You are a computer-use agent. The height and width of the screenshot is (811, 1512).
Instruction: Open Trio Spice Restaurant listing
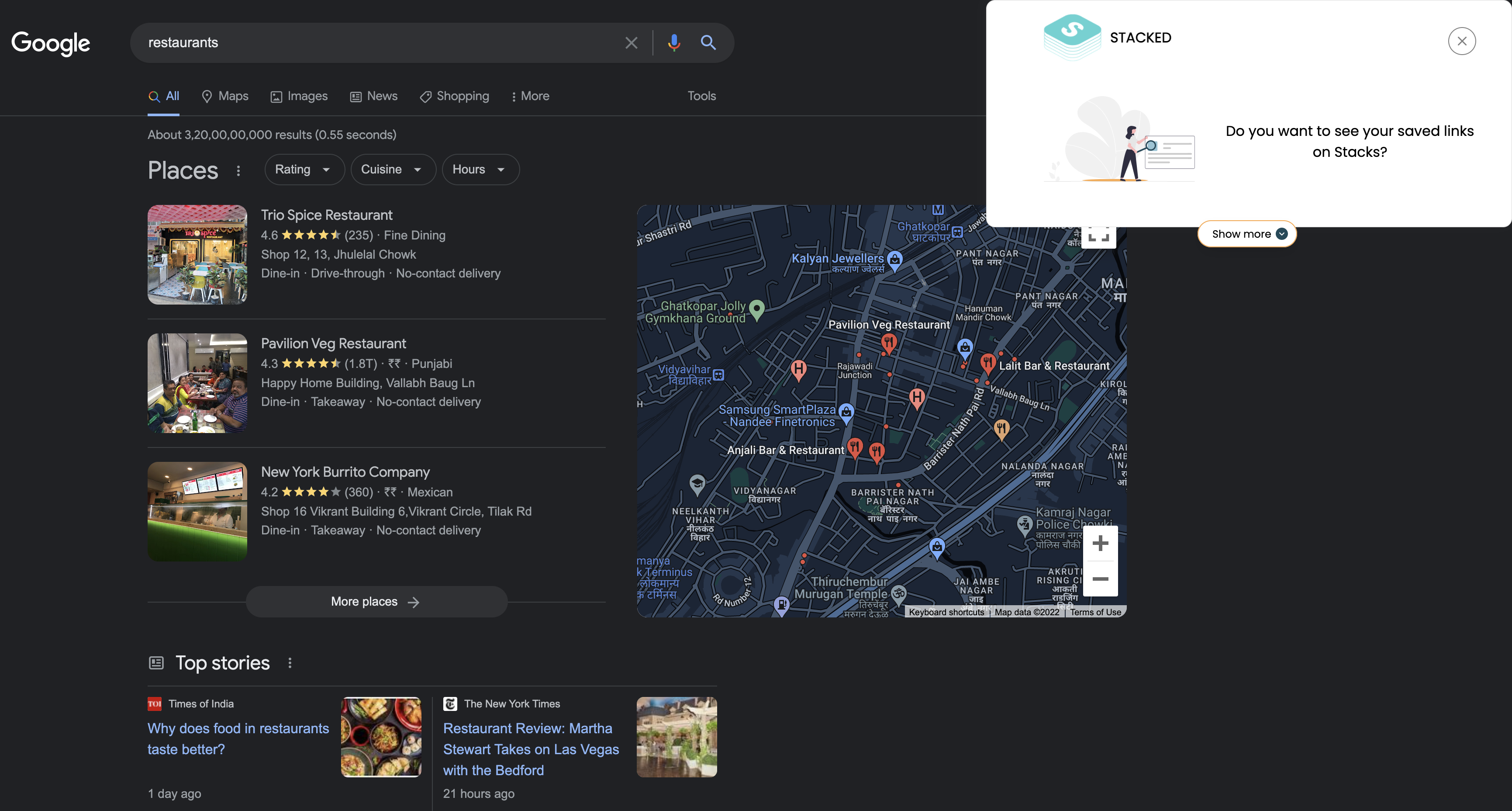pyautogui.click(x=326, y=215)
